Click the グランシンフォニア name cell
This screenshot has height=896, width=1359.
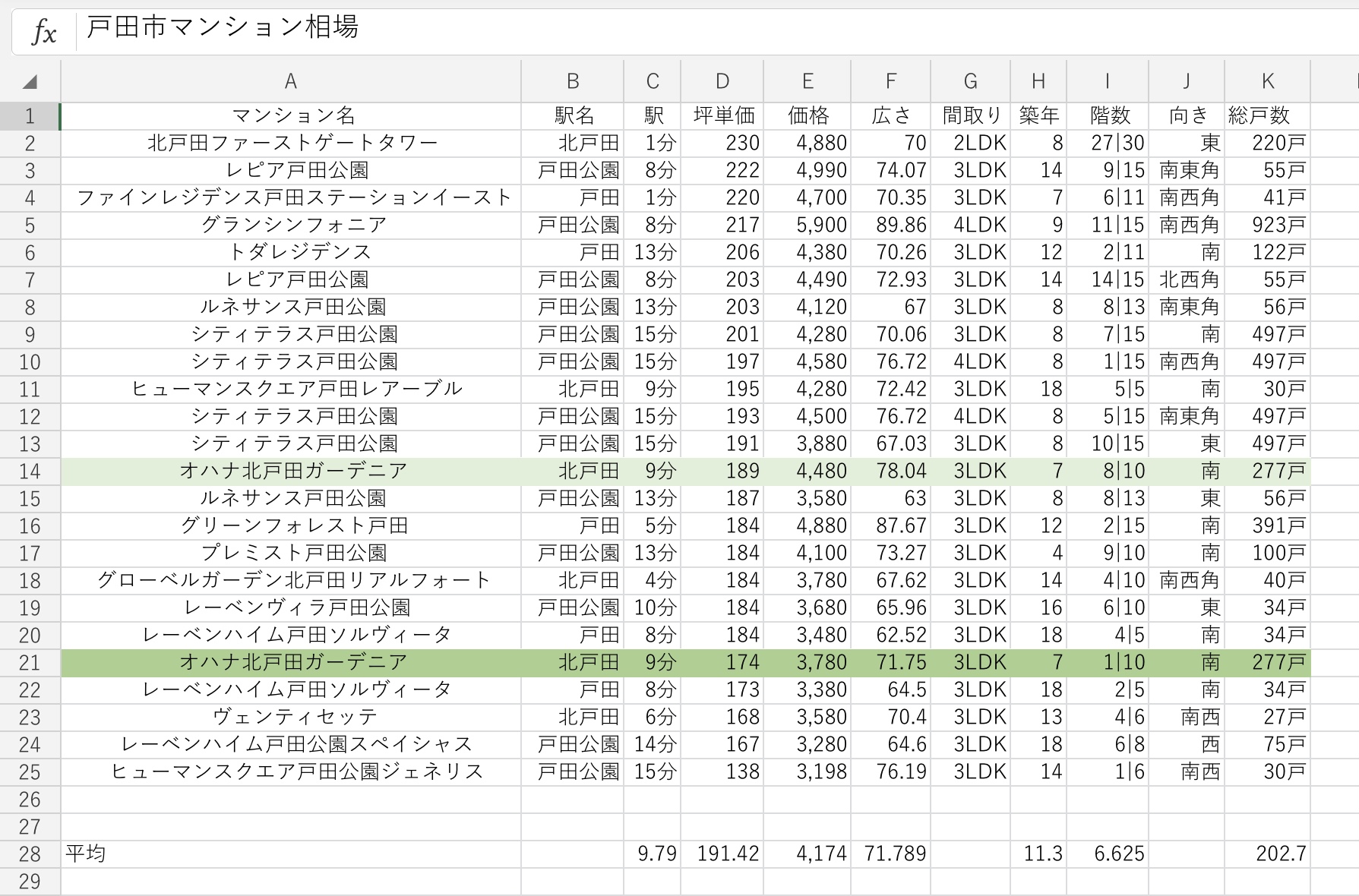click(x=292, y=226)
